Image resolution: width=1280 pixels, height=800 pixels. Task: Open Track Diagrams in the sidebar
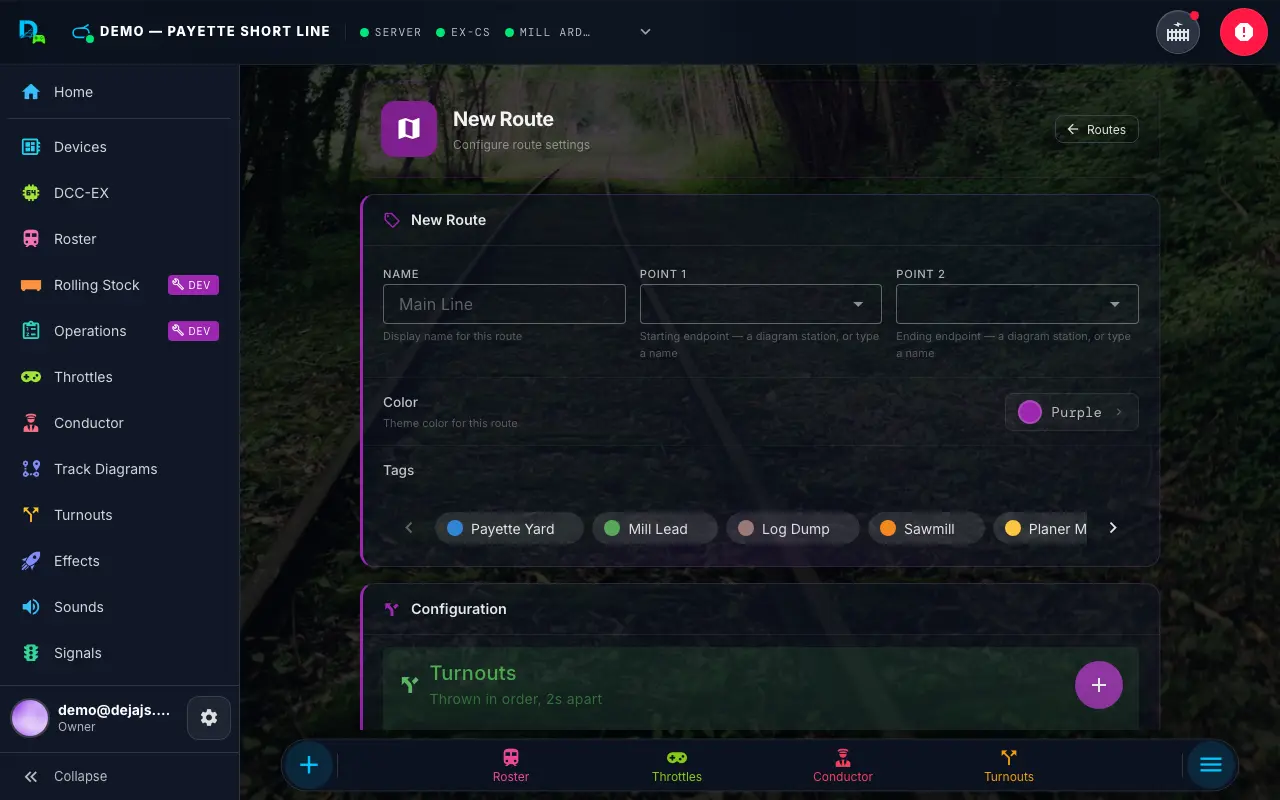(119, 469)
